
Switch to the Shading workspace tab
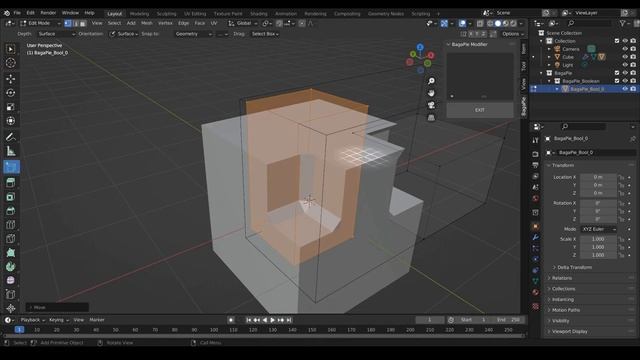click(x=258, y=14)
